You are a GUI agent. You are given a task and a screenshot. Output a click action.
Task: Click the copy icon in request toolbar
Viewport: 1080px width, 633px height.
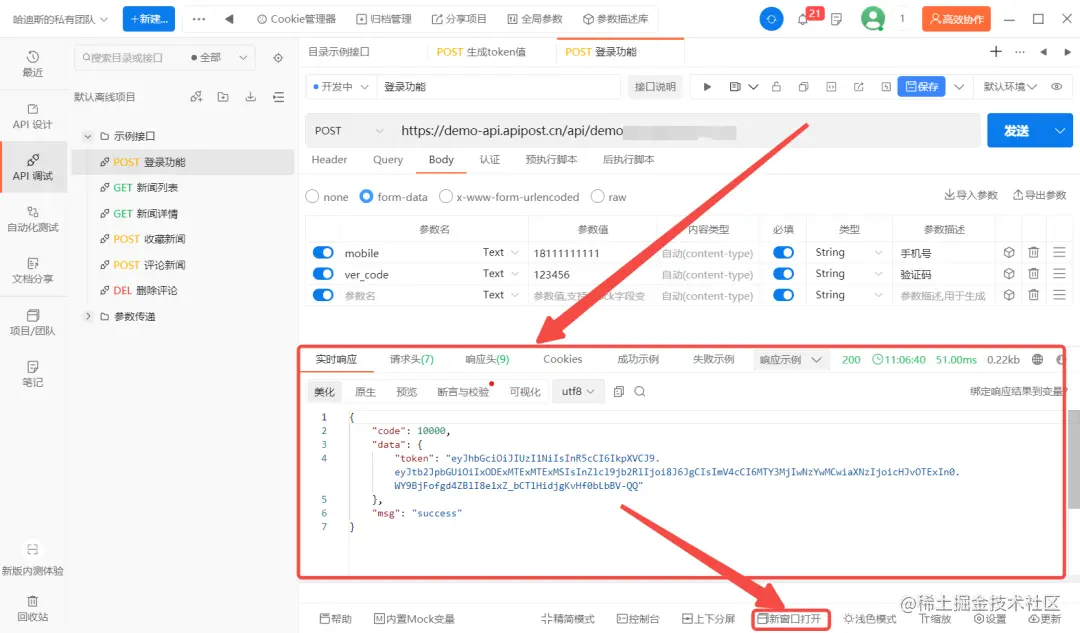coord(803,87)
